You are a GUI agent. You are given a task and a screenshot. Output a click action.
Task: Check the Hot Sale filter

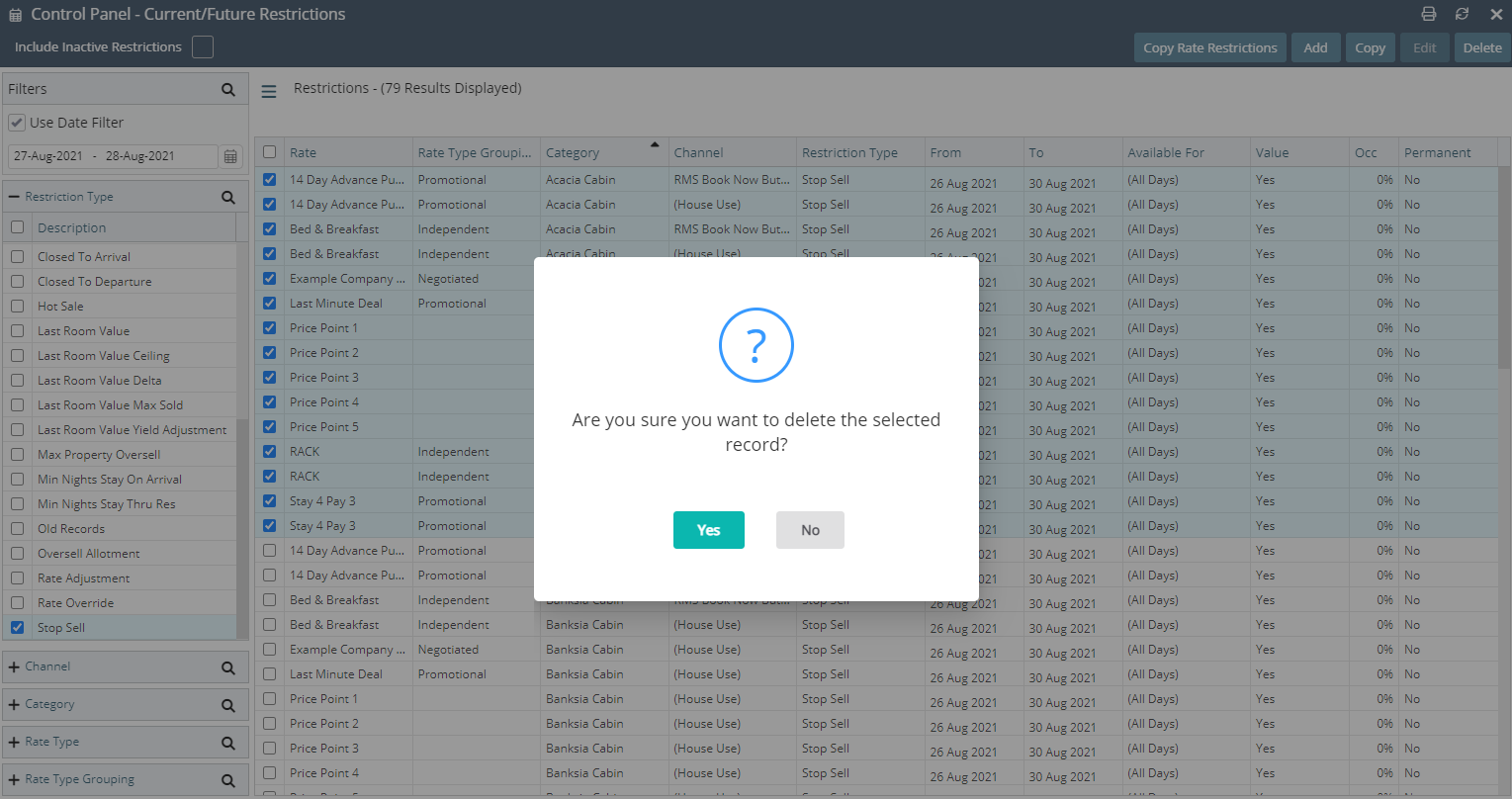point(17,306)
